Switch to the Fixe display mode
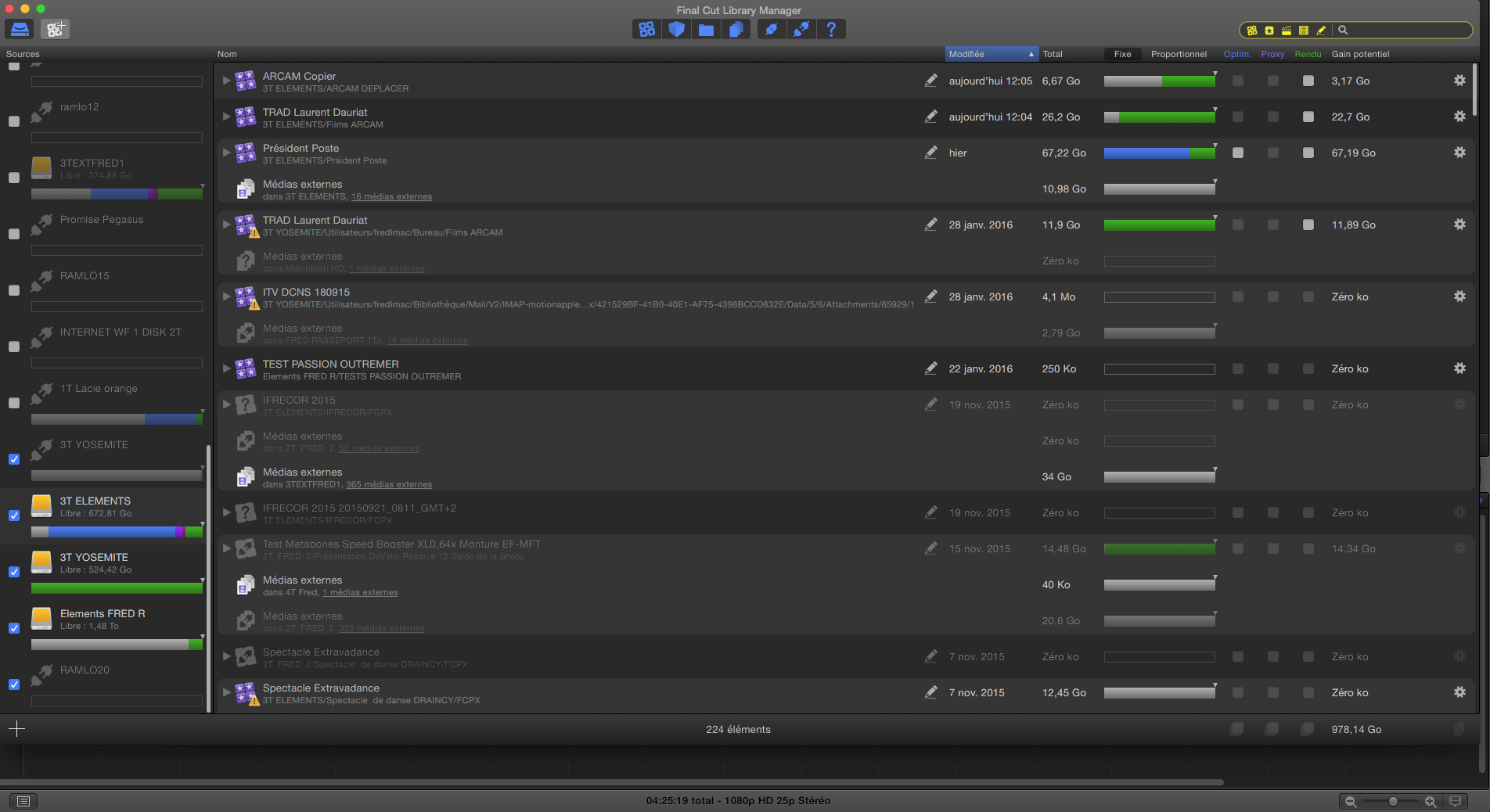This screenshot has height=812, width=1490. pyautogui.click(x=1122, y=54)
